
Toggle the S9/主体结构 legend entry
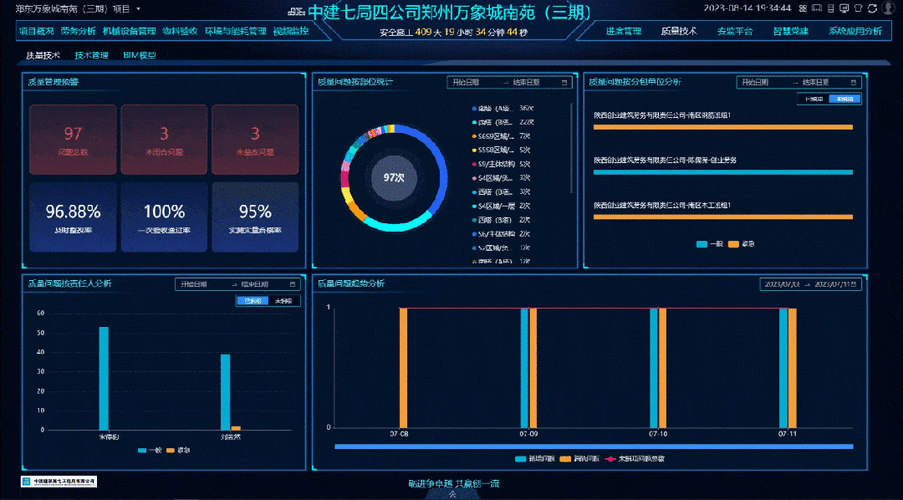click(x=501, y=164)
